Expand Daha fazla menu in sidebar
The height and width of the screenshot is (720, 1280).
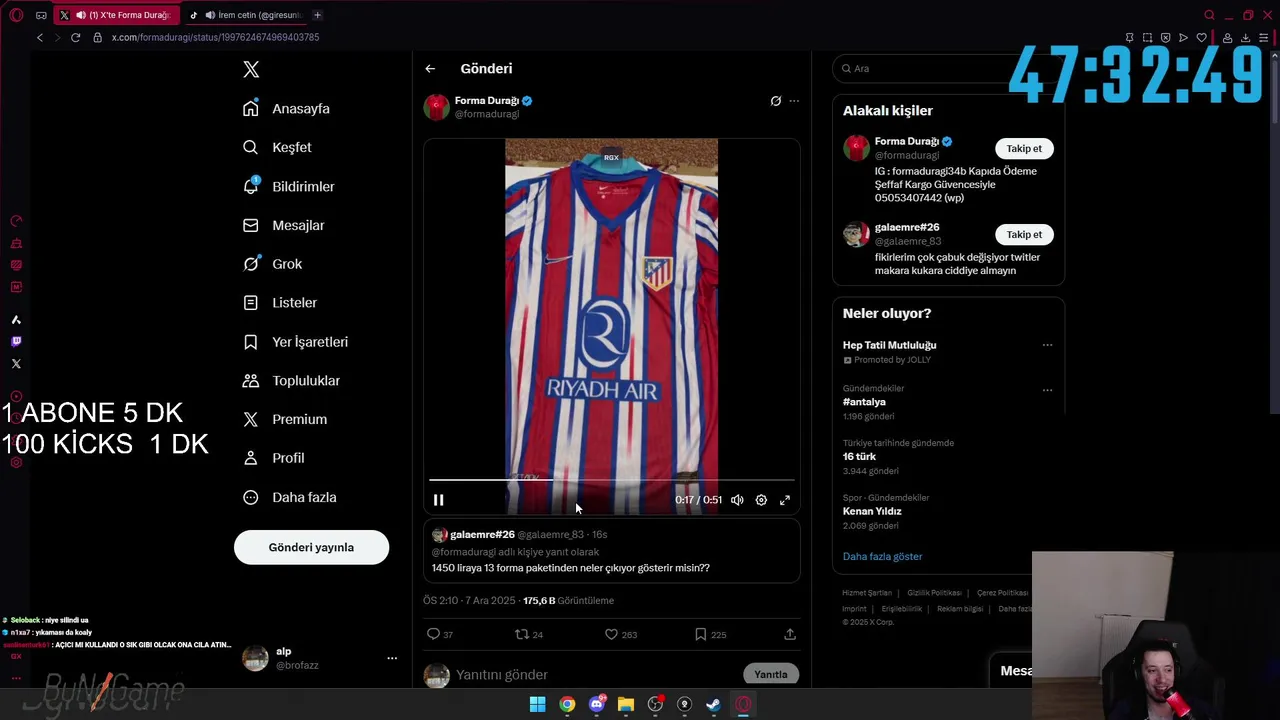(291, 497)
